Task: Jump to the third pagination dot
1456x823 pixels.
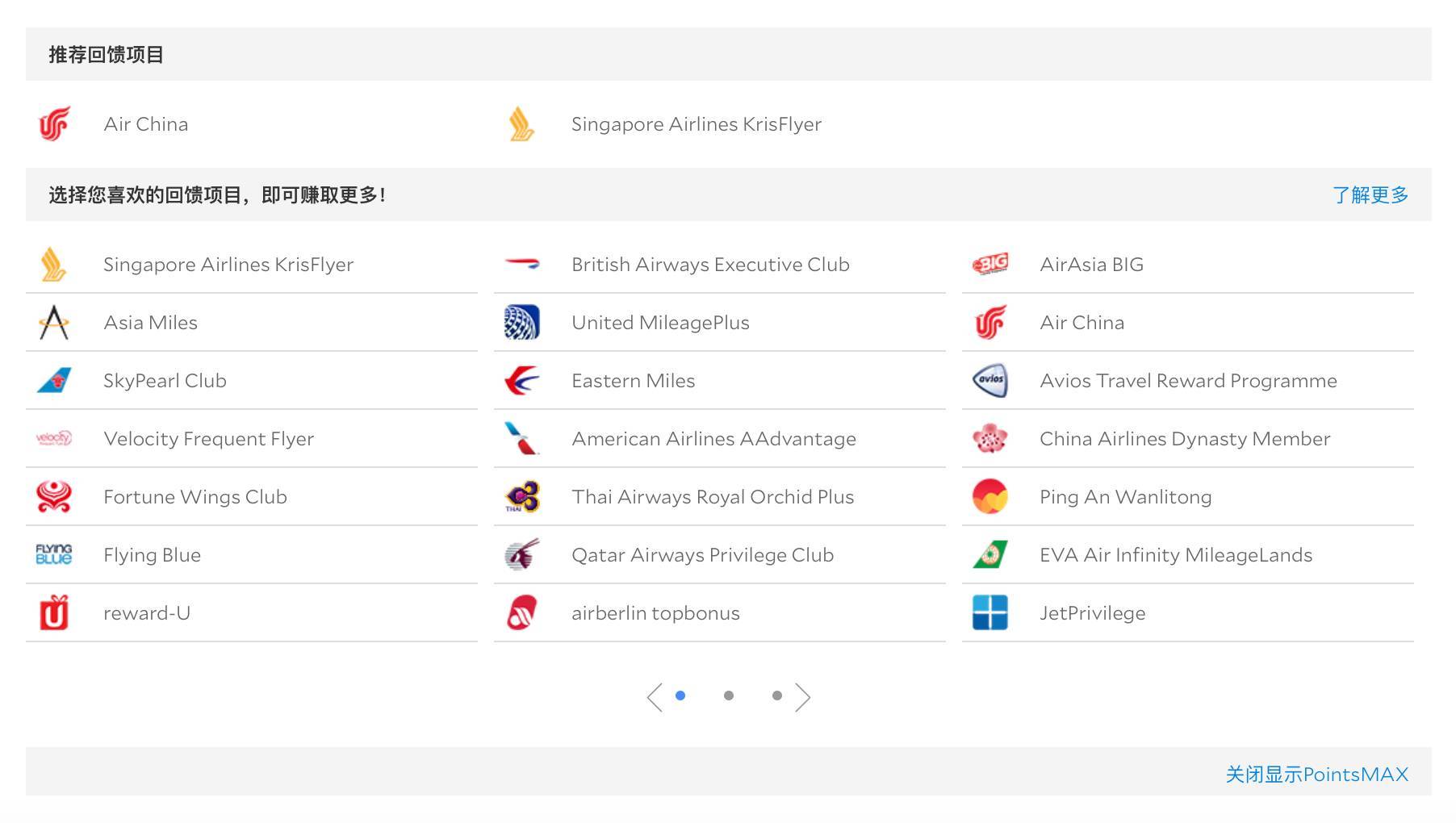Action: click(777, 696)
